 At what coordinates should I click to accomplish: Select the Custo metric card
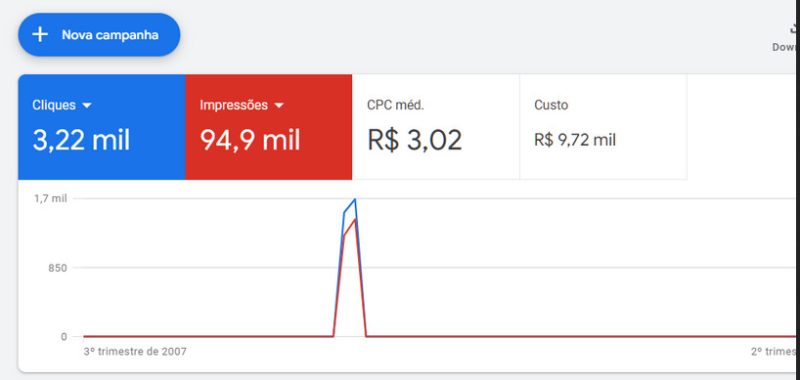(x=603, y=127)
